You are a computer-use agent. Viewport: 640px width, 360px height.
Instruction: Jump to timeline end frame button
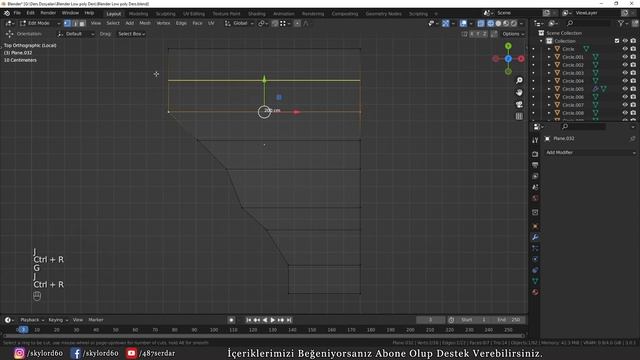click(289, 320)
